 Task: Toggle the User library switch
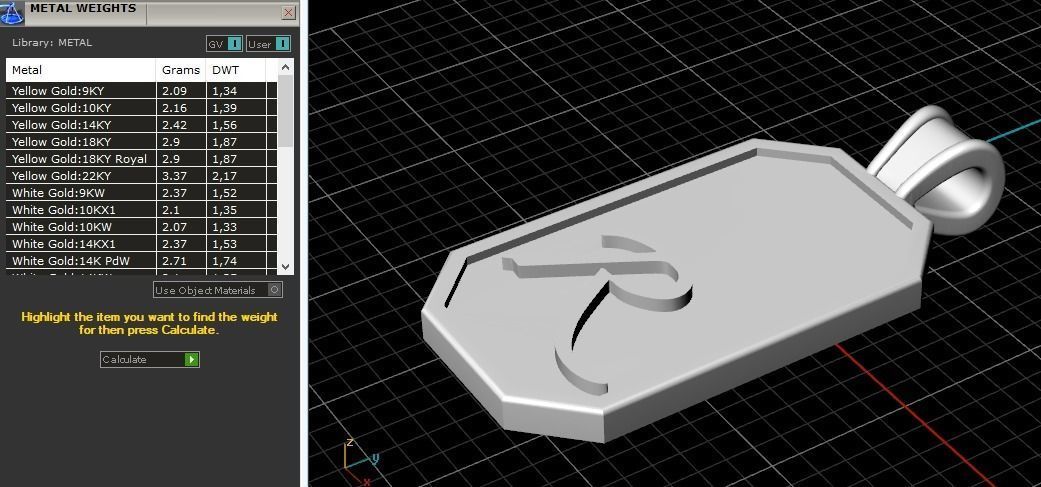tap(268, 44)
